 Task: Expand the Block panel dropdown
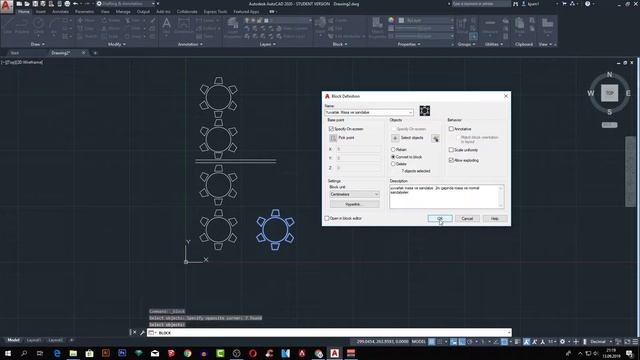tap(340, 44)
